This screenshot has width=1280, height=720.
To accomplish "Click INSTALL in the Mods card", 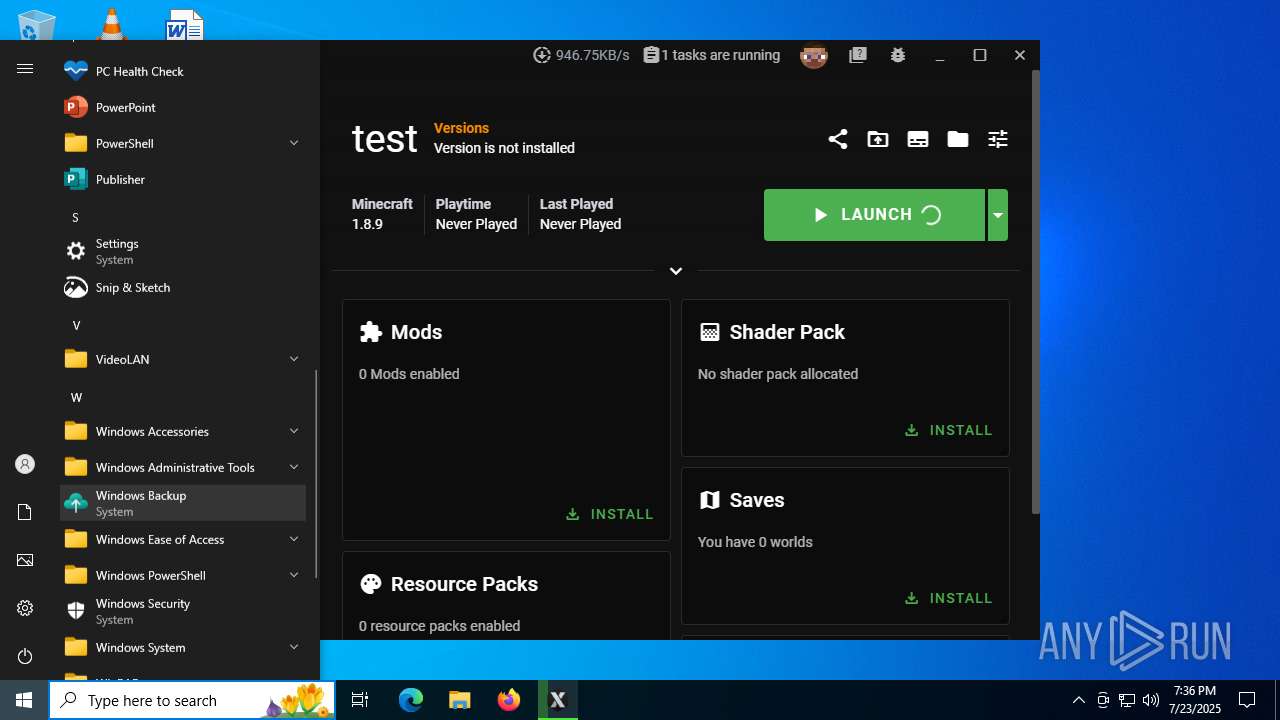I will point(610,514).
